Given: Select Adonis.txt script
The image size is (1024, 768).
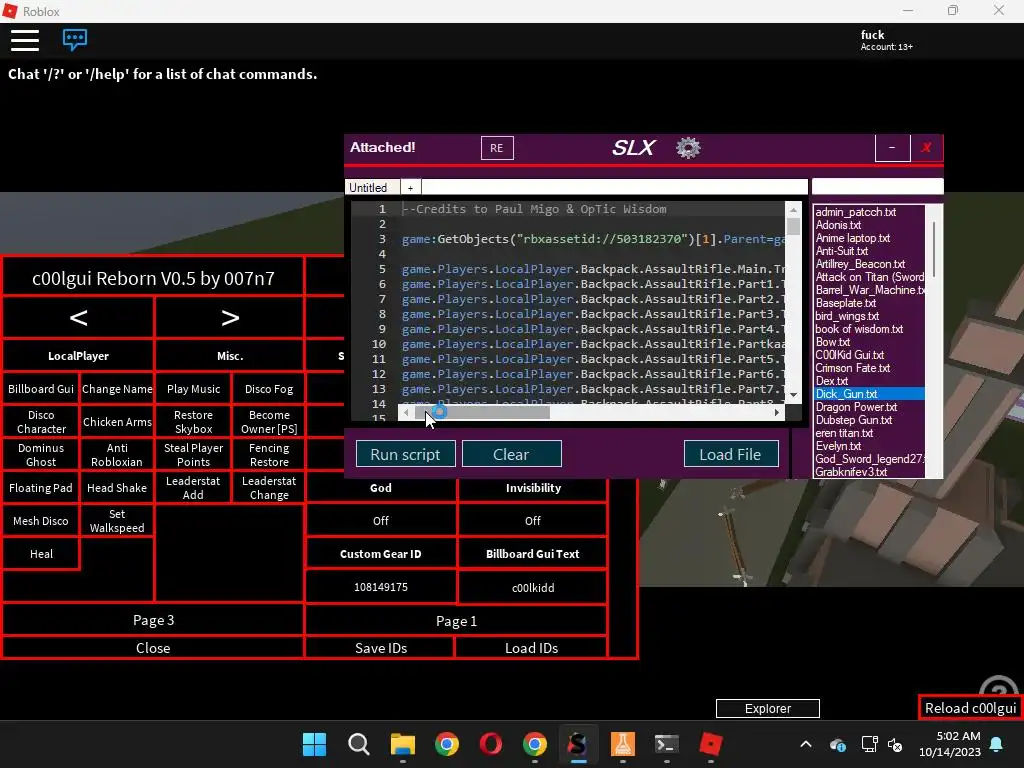Looking at the screenshot, I should pos(839,225).
